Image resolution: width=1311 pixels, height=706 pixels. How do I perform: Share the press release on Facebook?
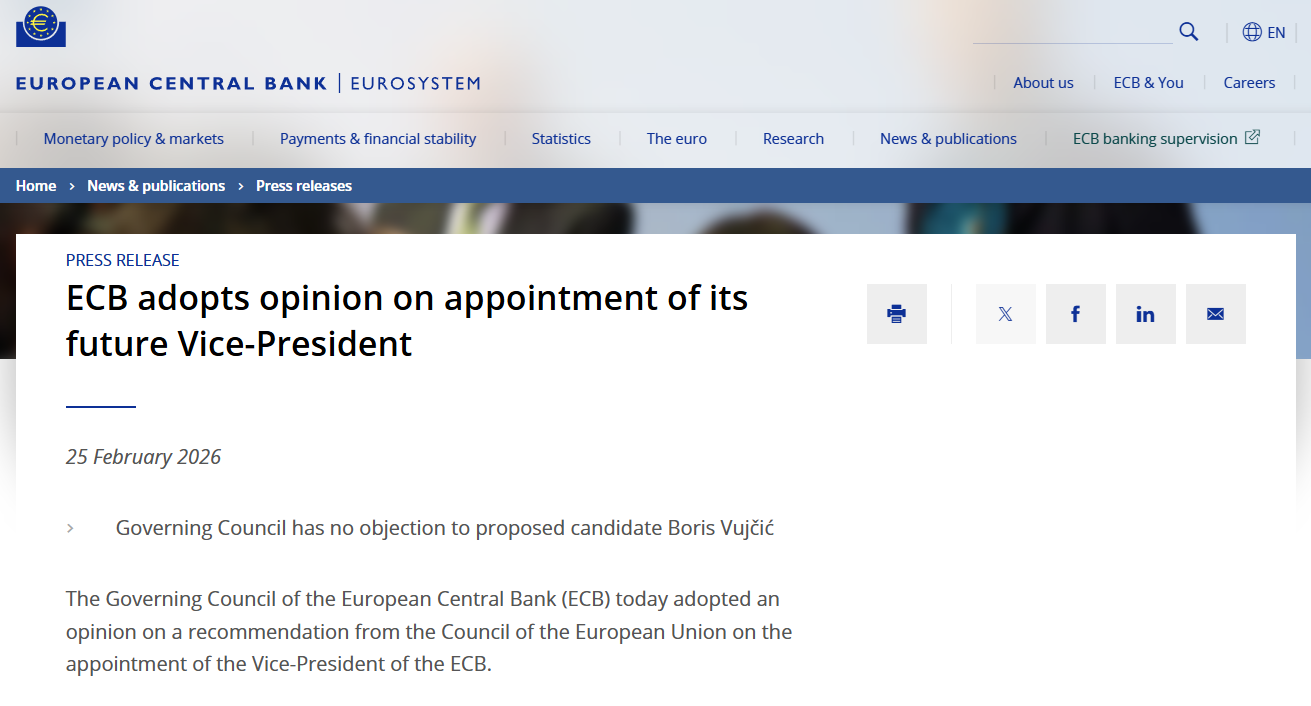(1075, 314)
